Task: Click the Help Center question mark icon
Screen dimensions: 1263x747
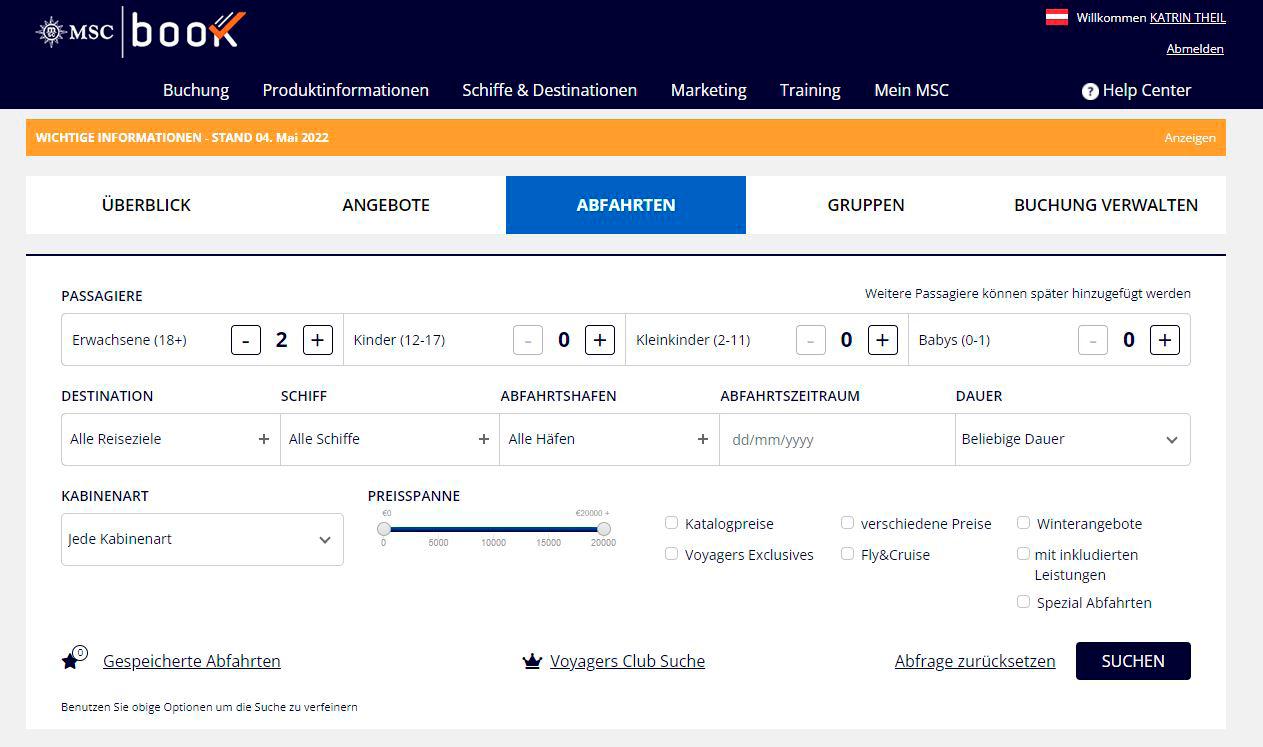Action: [1090, 91]
